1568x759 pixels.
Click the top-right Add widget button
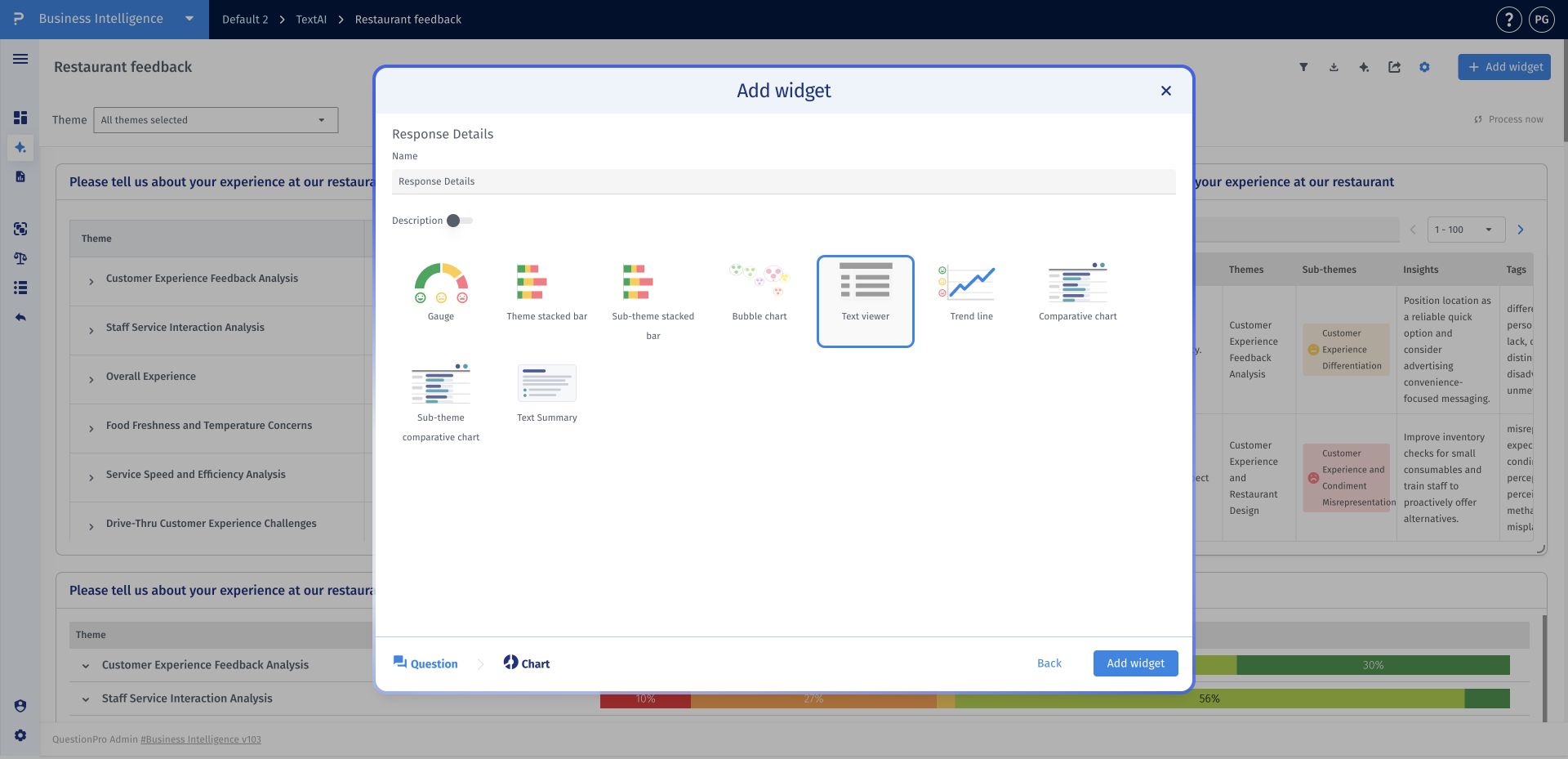click(x=1506, y=67)
